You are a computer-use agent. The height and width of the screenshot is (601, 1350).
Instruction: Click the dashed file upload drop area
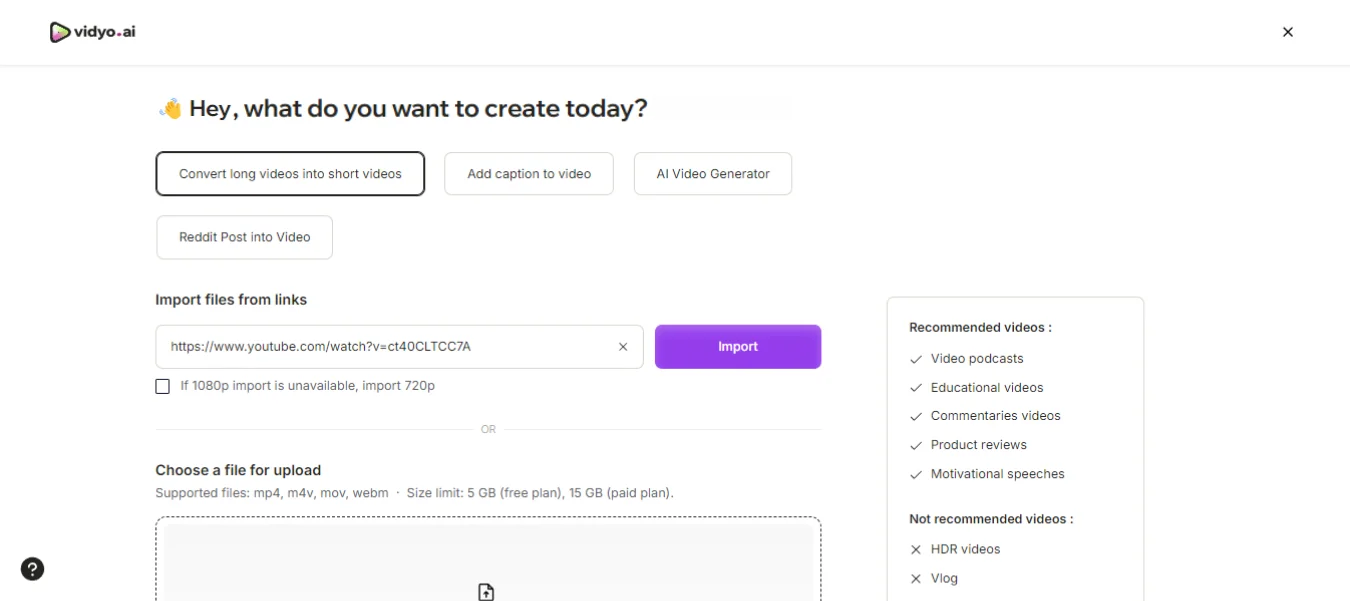[x=488, y=559]
